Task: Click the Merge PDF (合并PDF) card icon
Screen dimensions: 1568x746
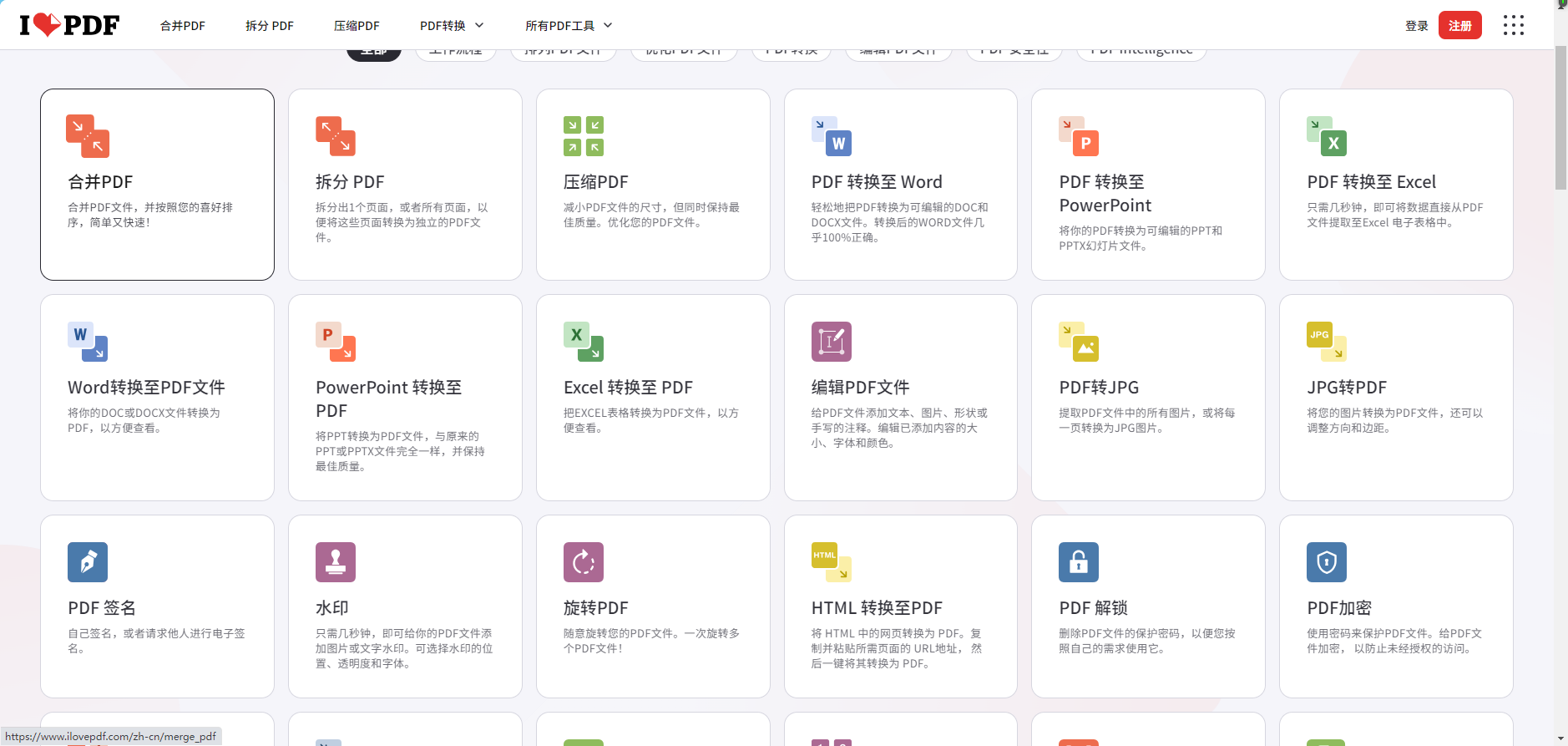Action: coord(88,136)
